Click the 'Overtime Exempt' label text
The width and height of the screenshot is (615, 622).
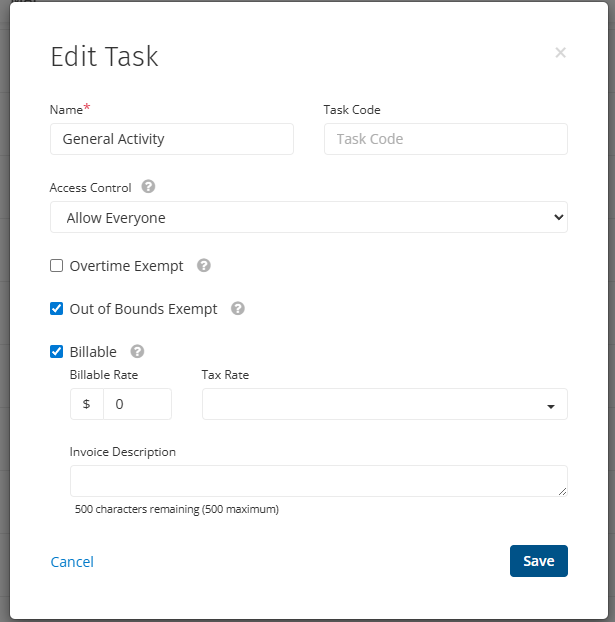(126, 266)
